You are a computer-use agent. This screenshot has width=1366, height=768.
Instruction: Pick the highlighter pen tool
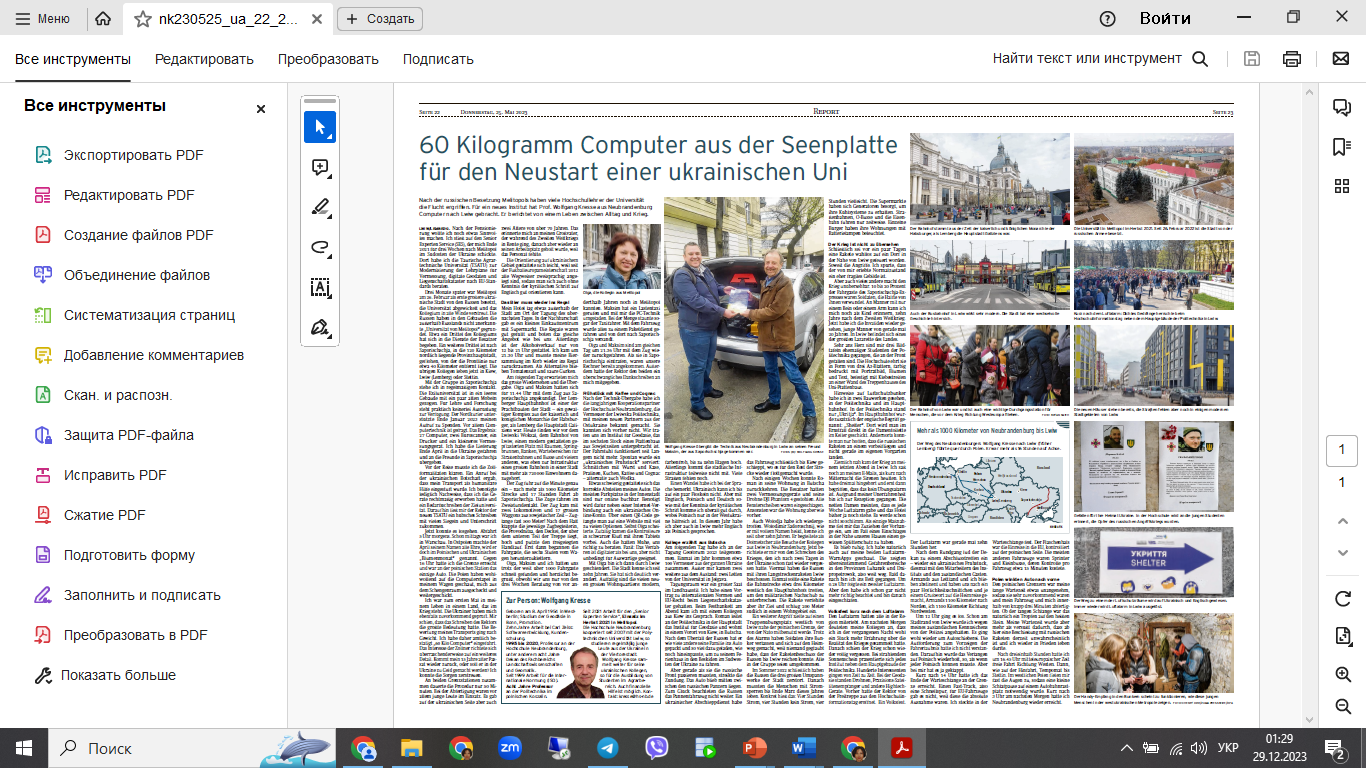[x=320, y=207]
